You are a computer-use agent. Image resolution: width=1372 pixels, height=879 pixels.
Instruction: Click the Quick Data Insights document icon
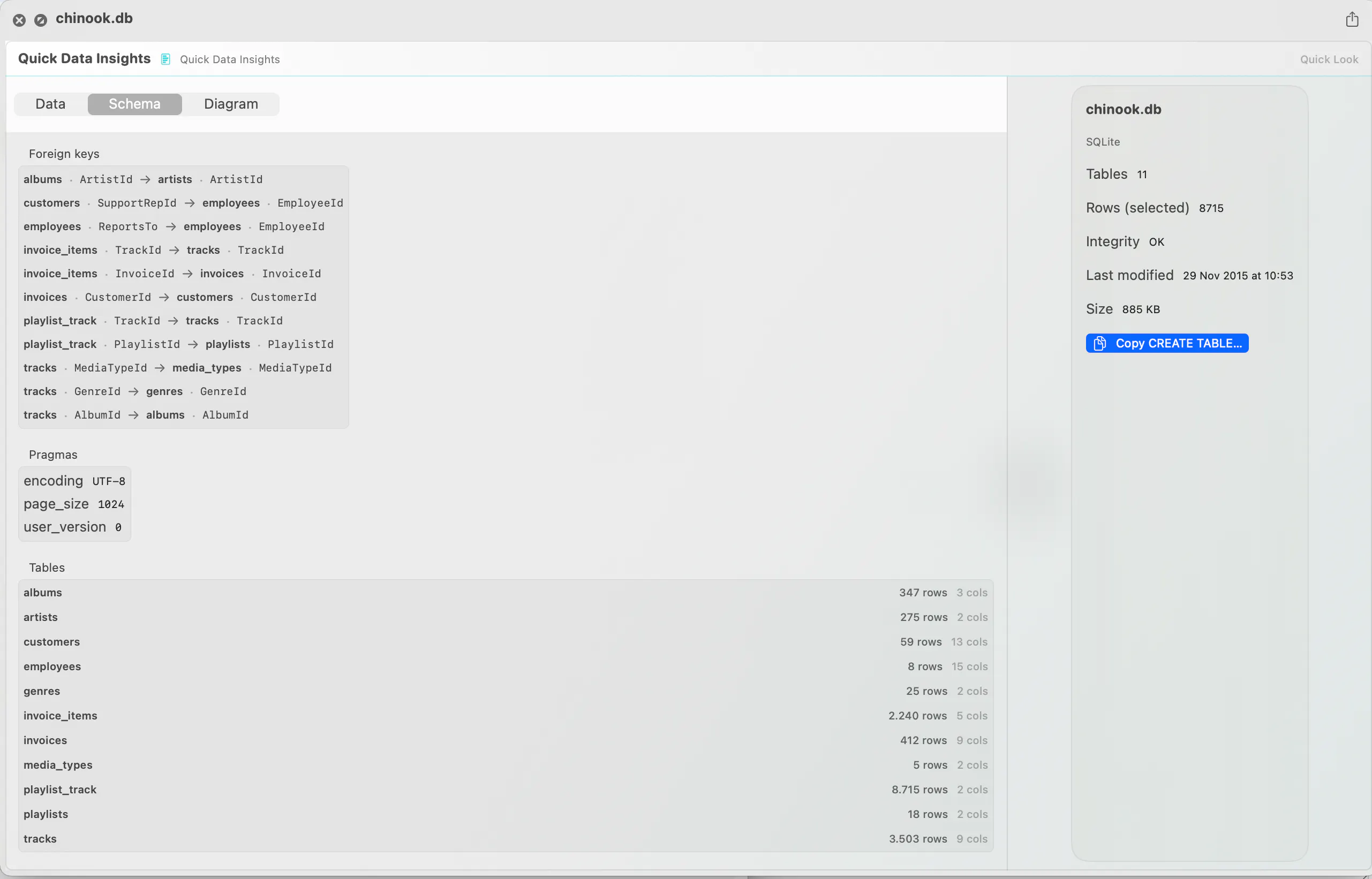tap(165, 59)
